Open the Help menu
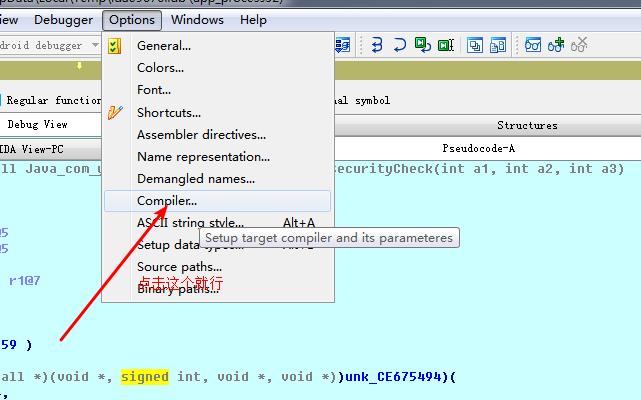 [253, 20]
